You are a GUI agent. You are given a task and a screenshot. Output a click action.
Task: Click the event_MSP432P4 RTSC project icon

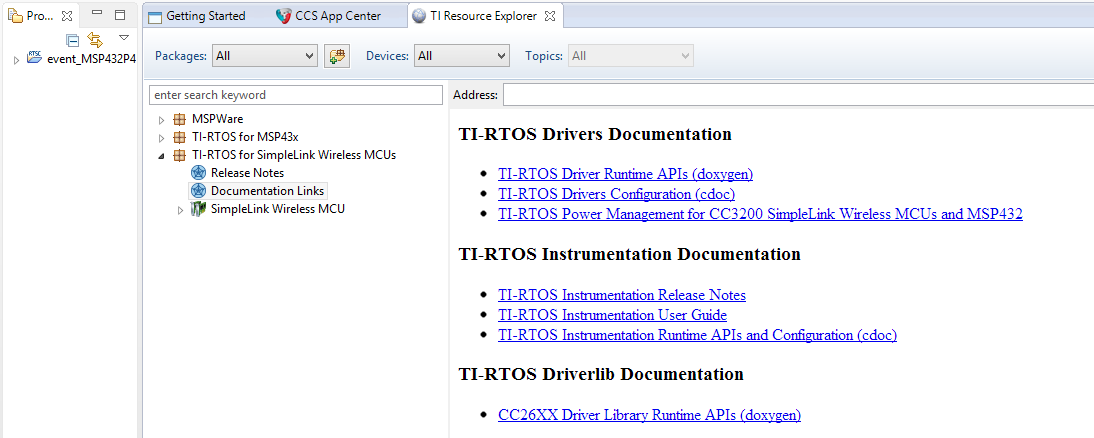[x=34, y=57]
